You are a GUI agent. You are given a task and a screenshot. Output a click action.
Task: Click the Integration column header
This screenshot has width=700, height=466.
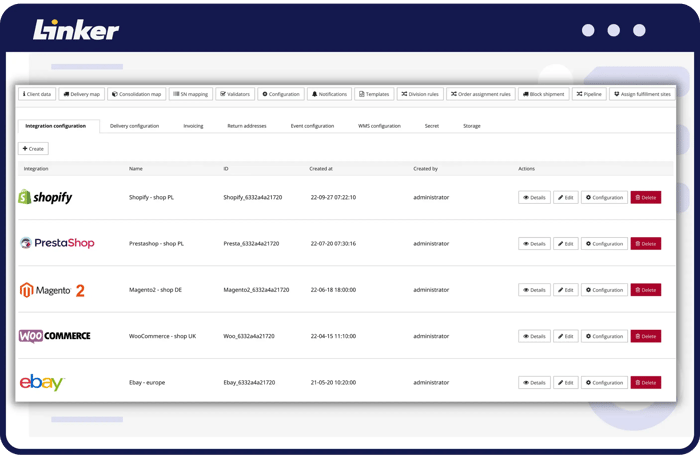click(x=36, y=169)
